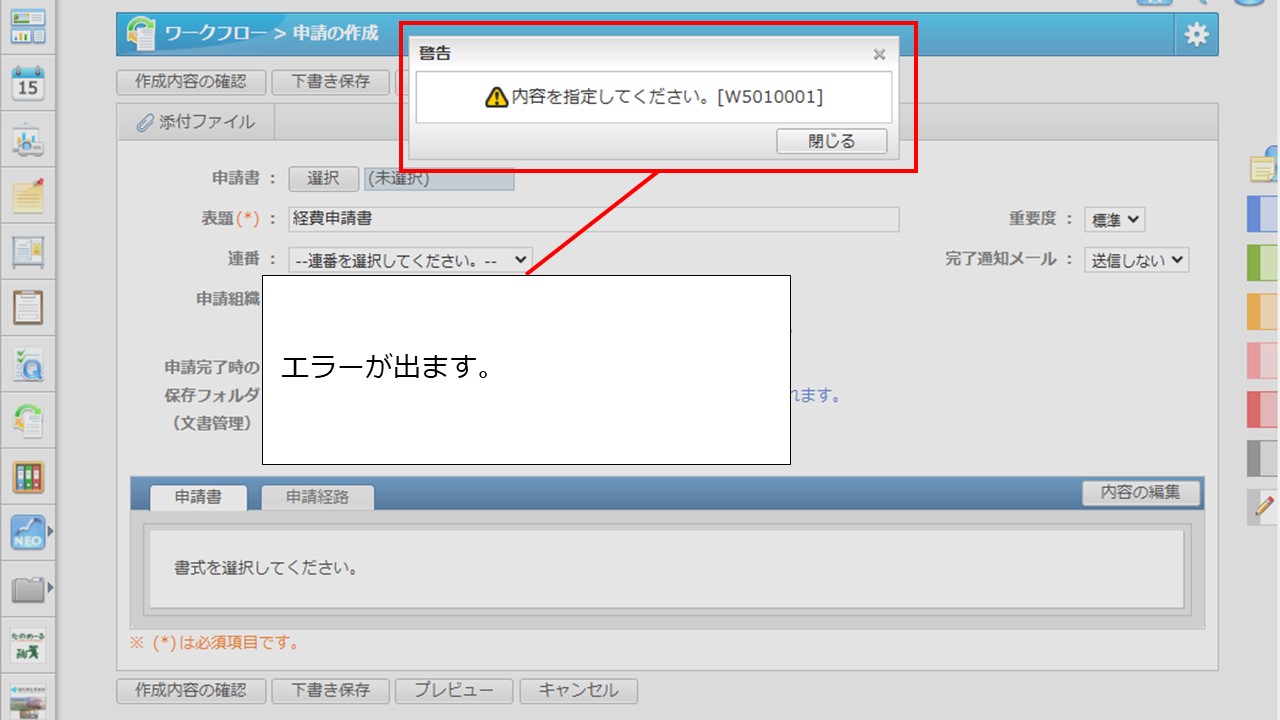
Task: Select the pink sticky color swatch
Action: 1264,361
